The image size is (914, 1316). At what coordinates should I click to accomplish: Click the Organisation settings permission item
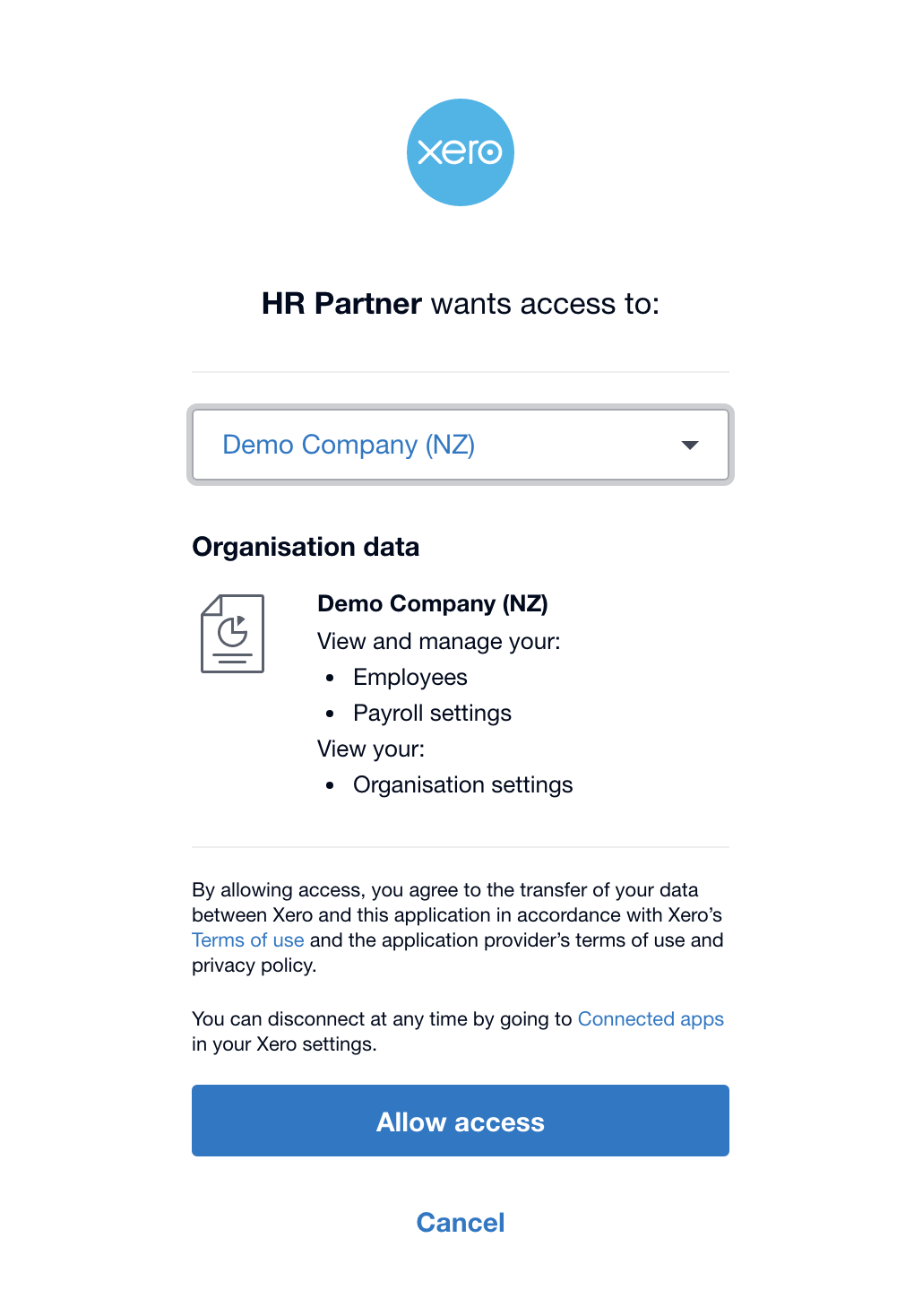(x=463, y=784)
